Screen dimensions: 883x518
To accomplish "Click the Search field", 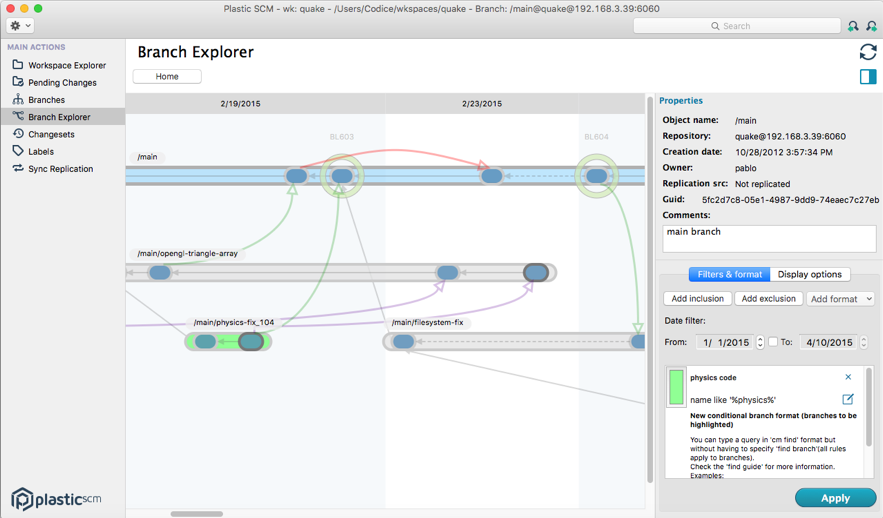I will tap(737, 26).
